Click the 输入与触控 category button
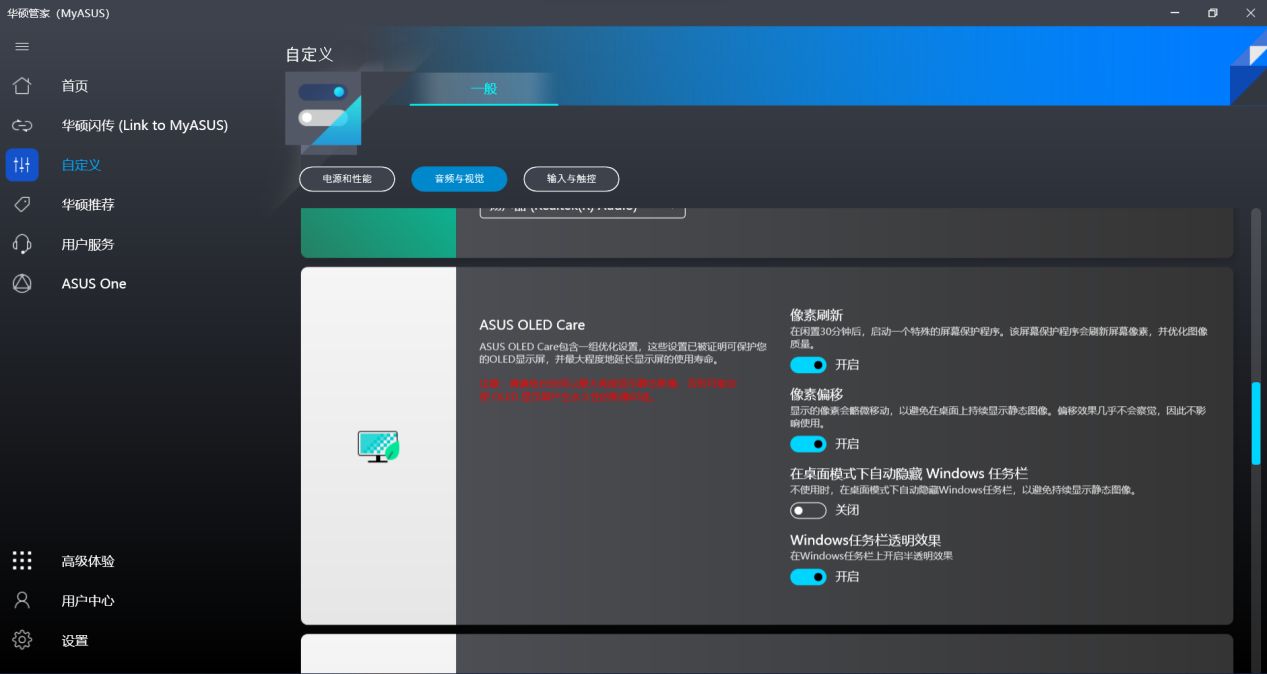This screenshot has height=674, width=1267. point(572,179)
